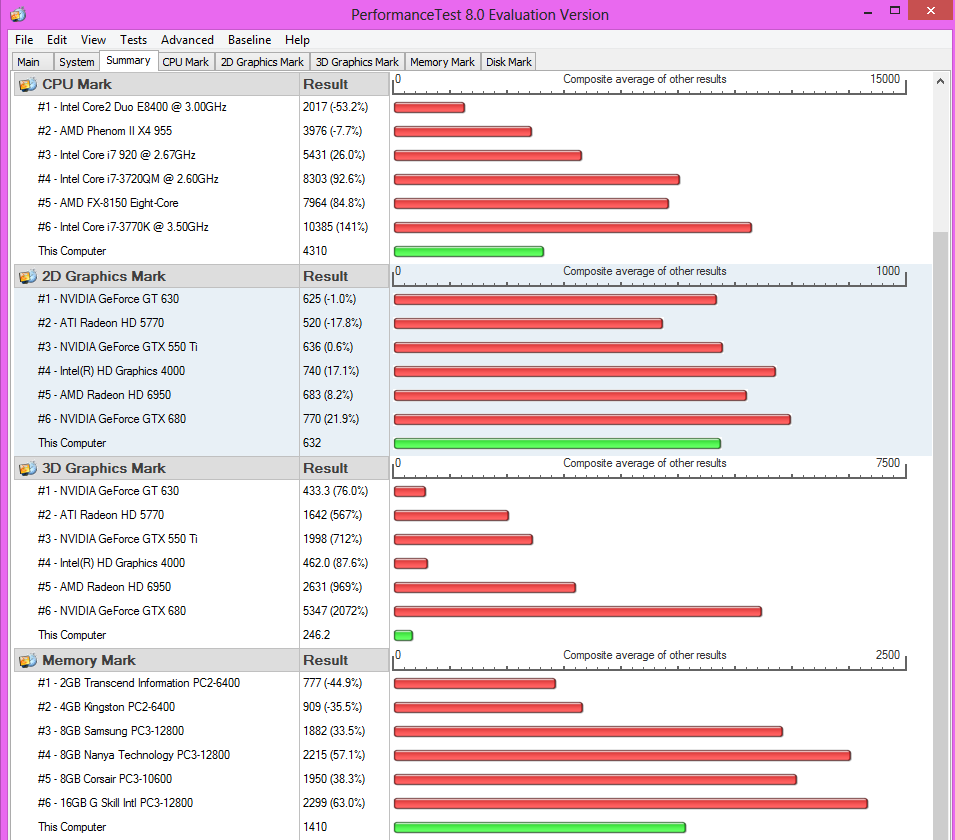The width and height of the screenshot is (955, 840).
Task: Click the Memory Mark section header
Action: (x=157, y=660)
